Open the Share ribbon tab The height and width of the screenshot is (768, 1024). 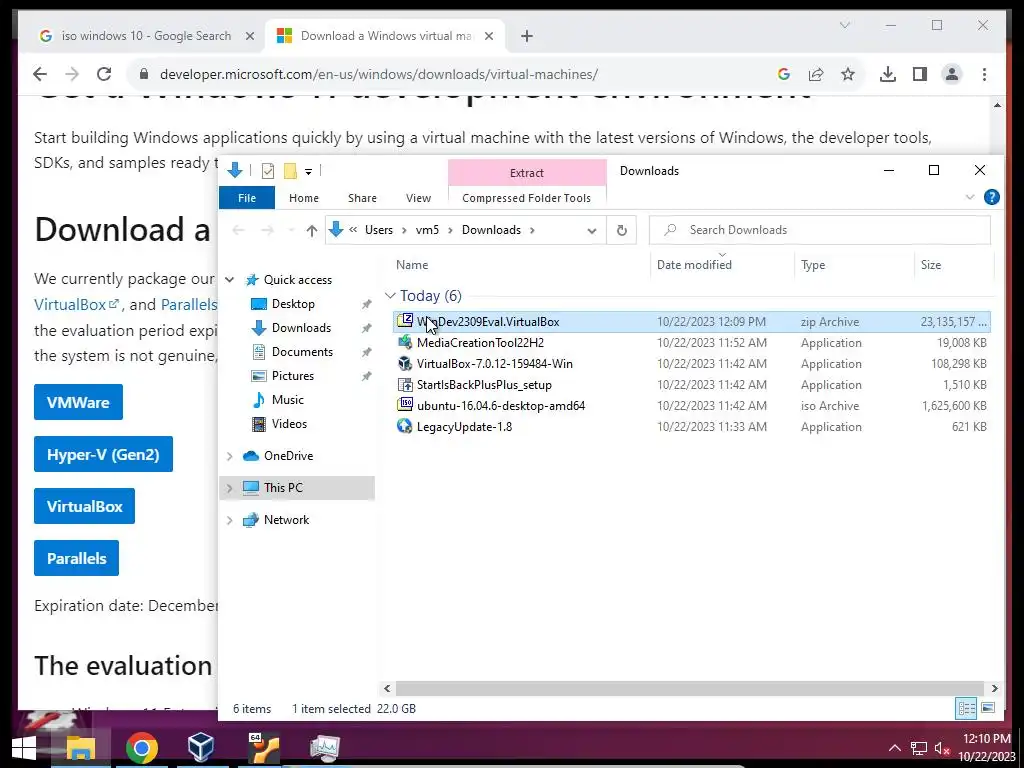tap(362, 198)
